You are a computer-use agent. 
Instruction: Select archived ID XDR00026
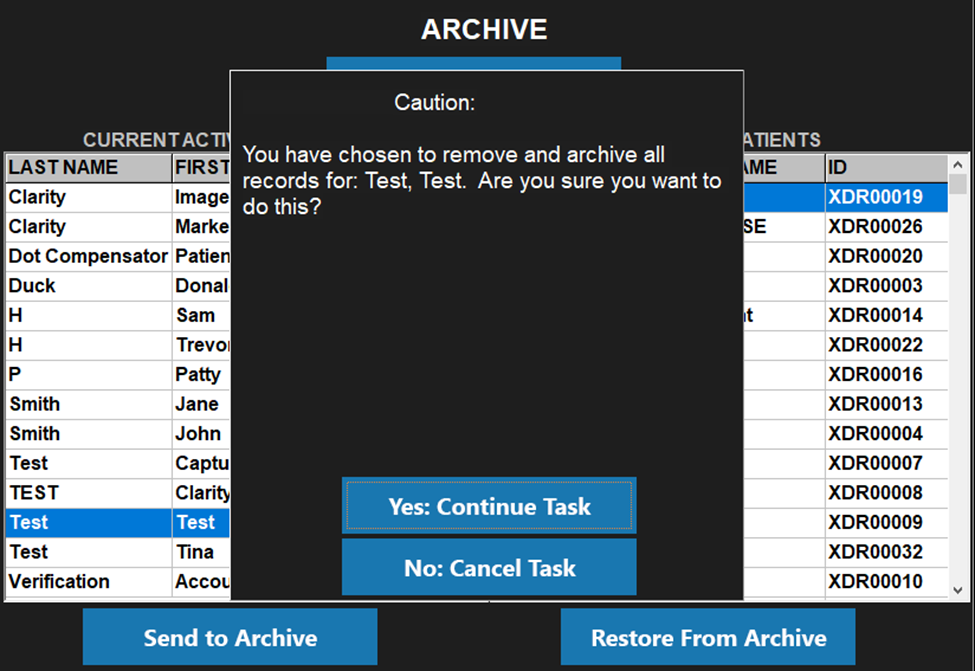tap(887, 226)
